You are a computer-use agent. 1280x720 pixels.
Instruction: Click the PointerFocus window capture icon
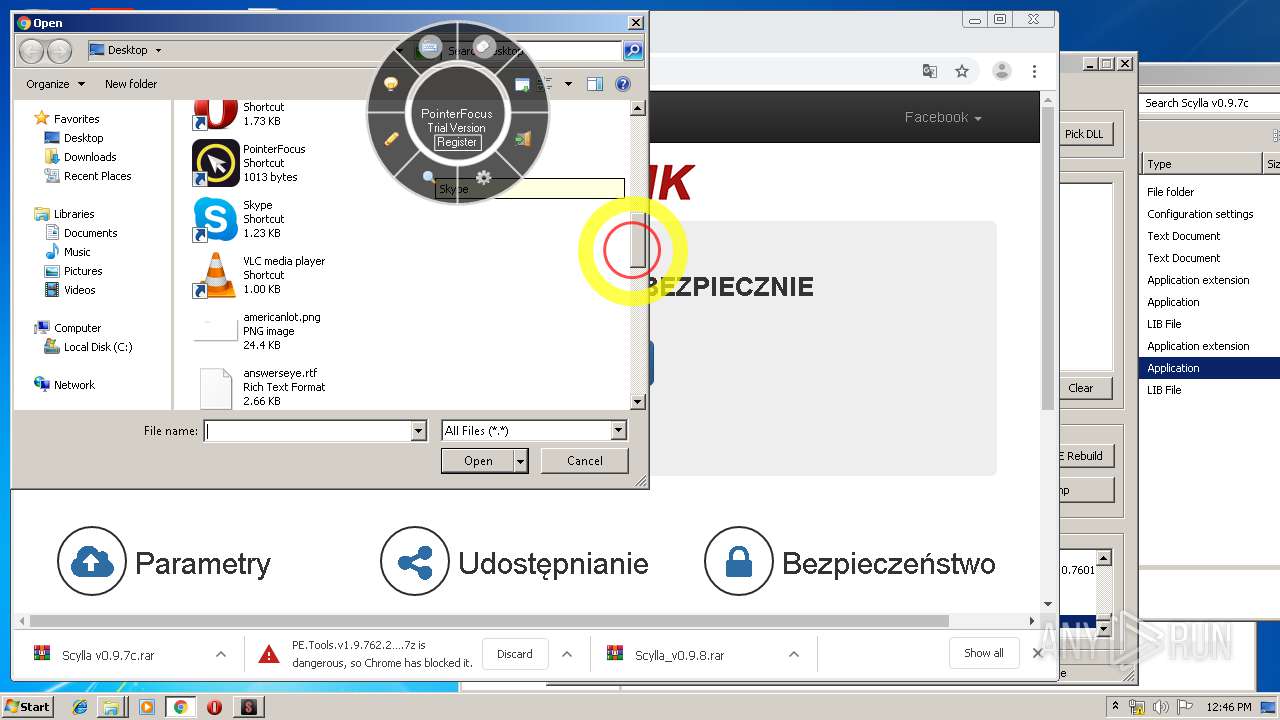point(522,85)
